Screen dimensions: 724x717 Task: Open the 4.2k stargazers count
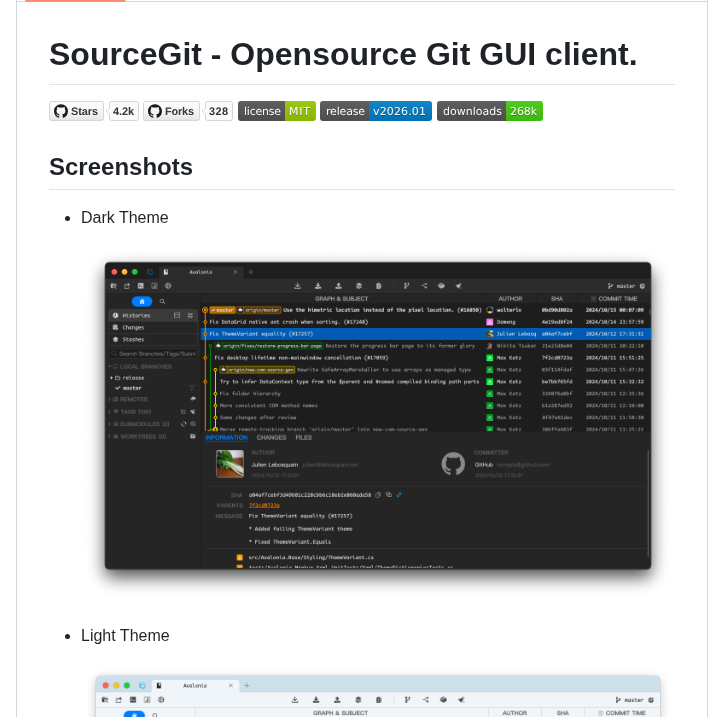123,111
